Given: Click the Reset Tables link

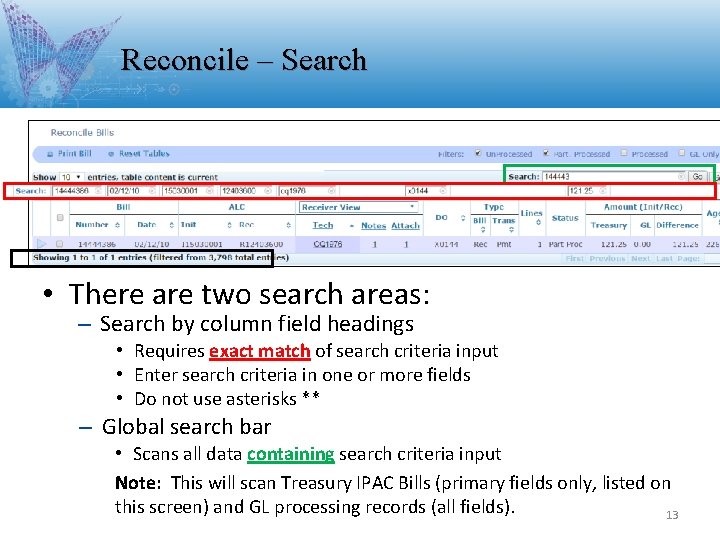Looking at the screenshot, I should point(144,154).
